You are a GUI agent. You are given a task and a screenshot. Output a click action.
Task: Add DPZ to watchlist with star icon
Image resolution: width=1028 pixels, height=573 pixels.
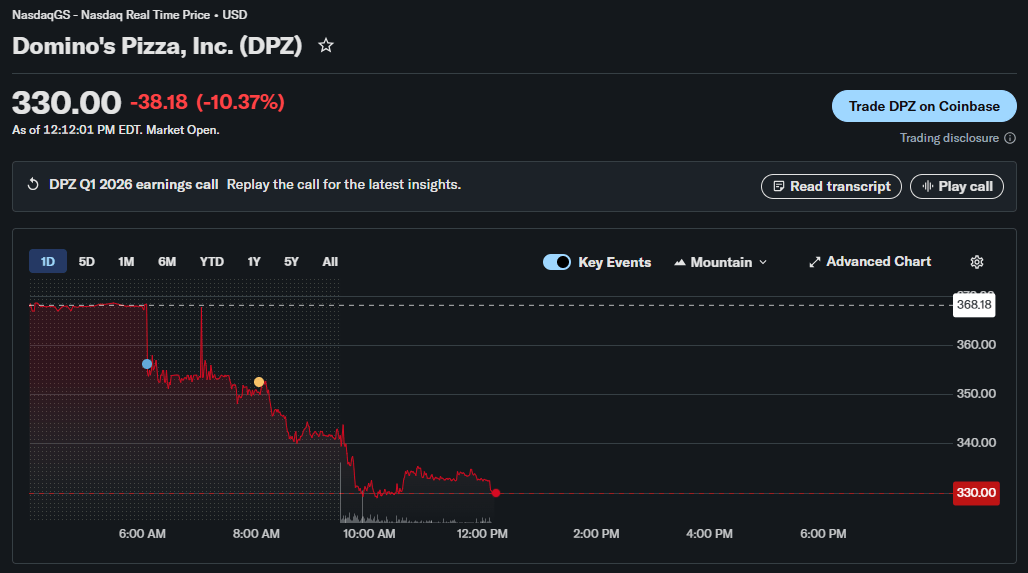(326, 46)
